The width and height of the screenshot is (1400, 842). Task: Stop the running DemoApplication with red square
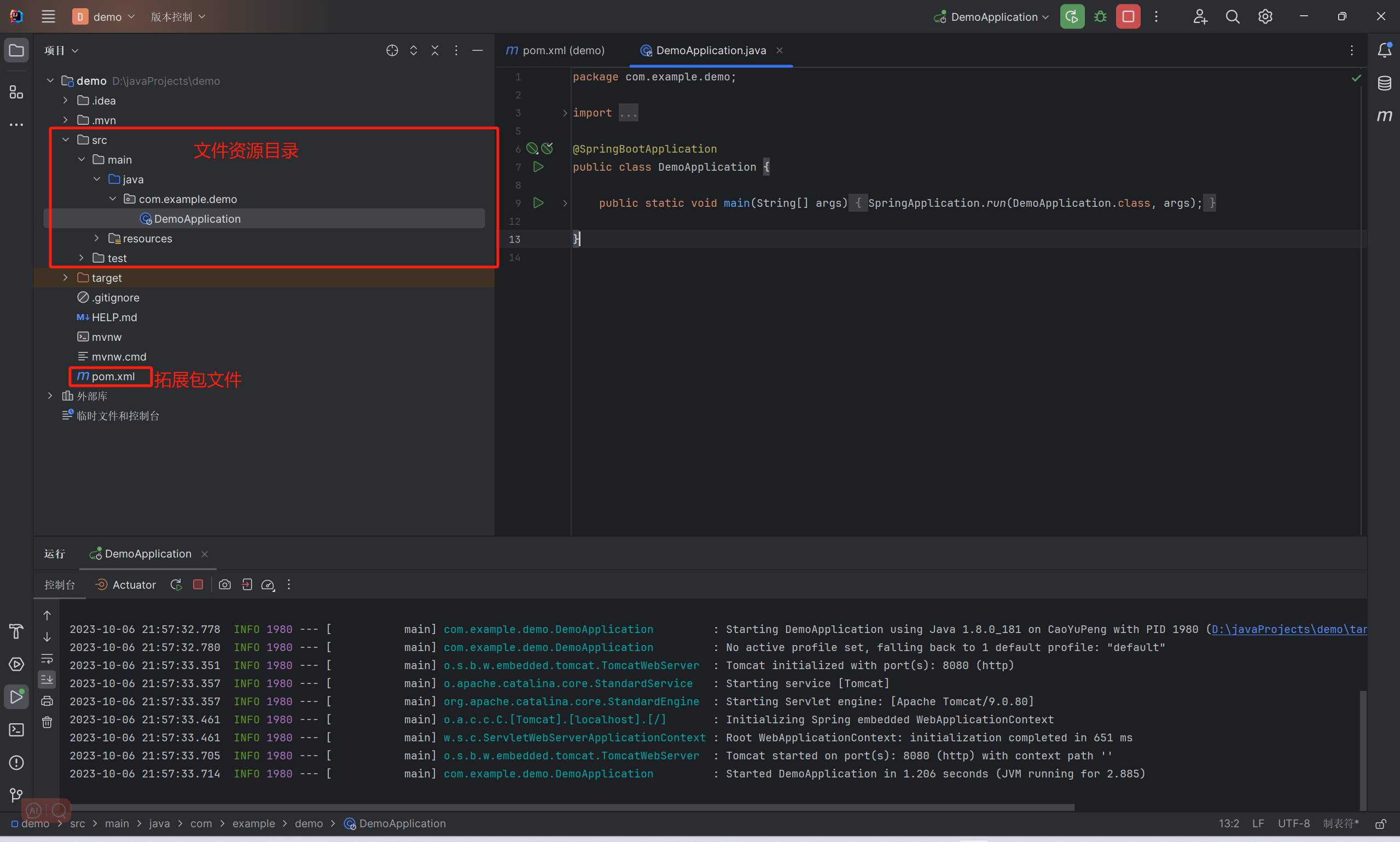pos(1128,17)
